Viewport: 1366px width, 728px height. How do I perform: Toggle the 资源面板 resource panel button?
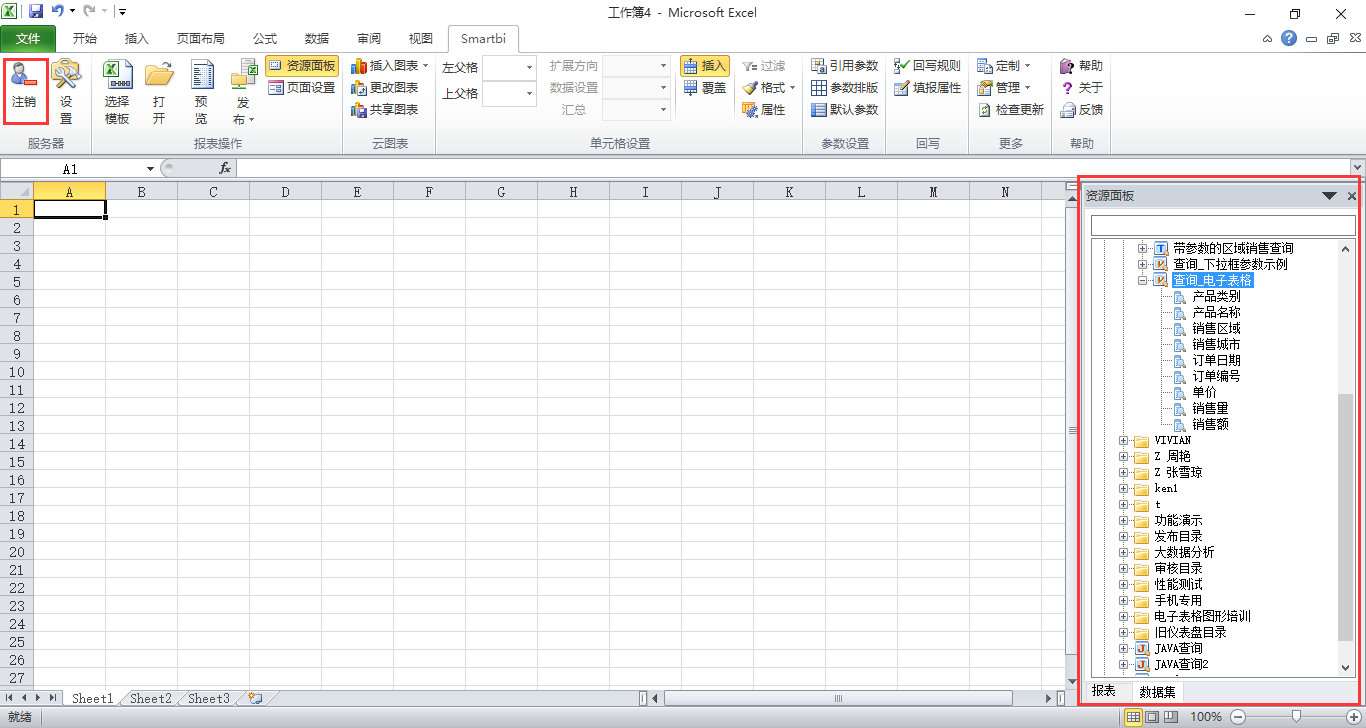[x=302, y=66]
